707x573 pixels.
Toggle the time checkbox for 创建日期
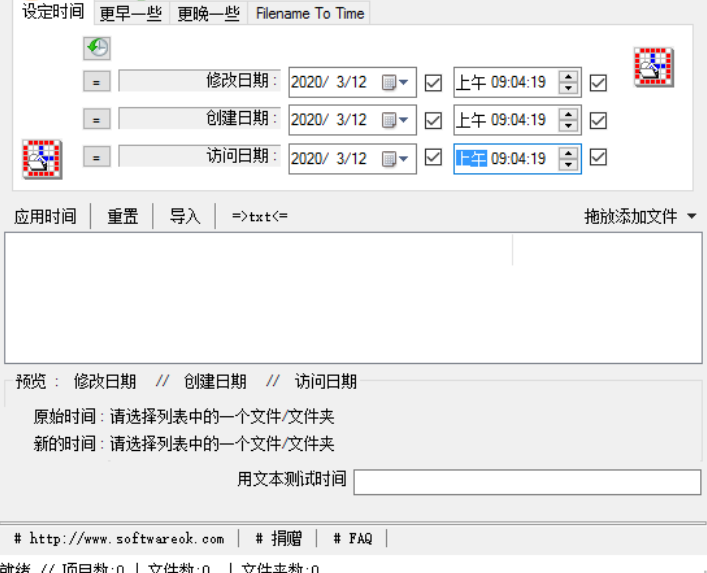[598, 120]
